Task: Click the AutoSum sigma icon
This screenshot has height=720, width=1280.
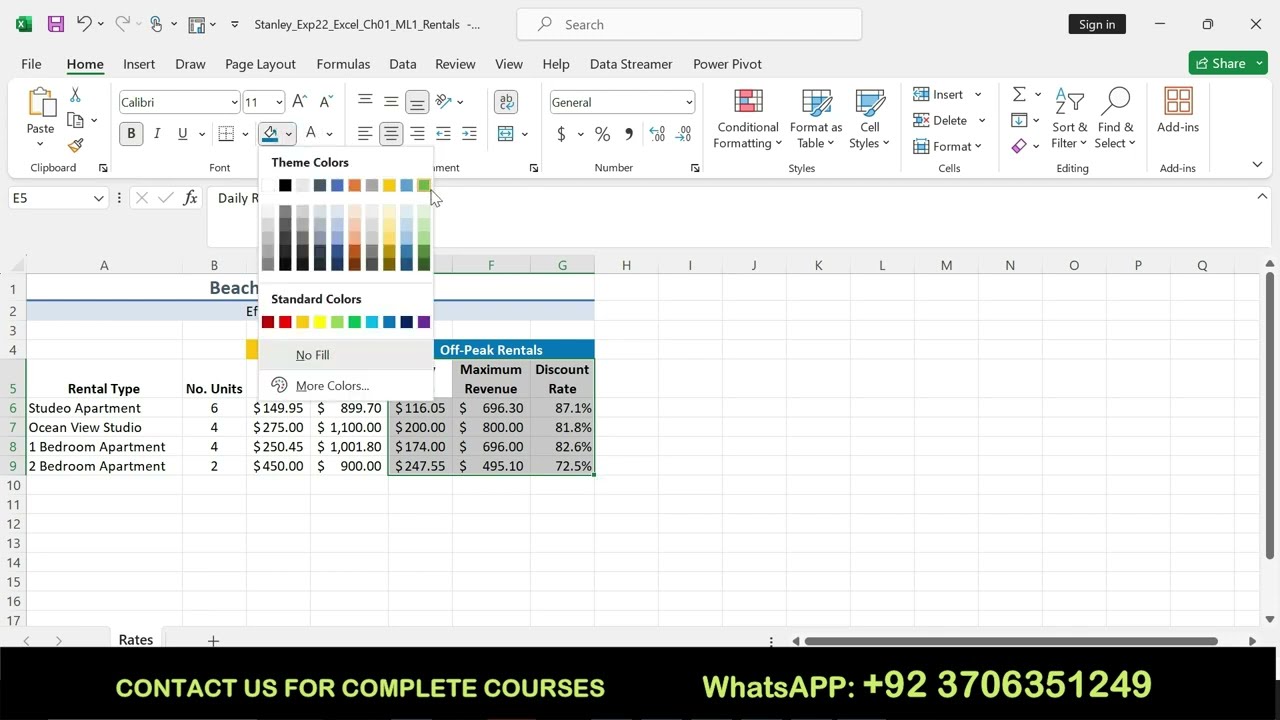Action: 1019,94
